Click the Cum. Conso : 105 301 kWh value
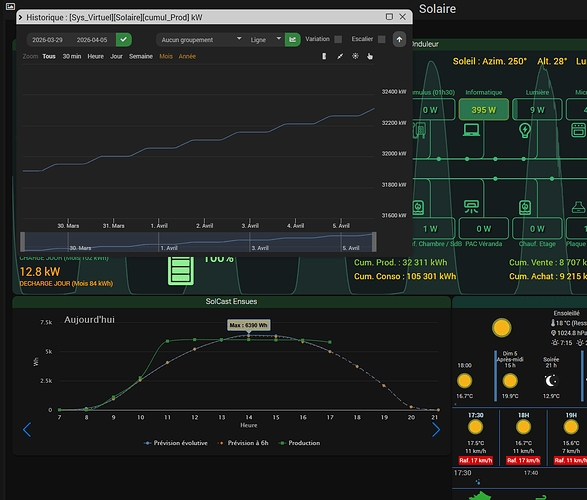The image size is (587, 500). [405, 276]
